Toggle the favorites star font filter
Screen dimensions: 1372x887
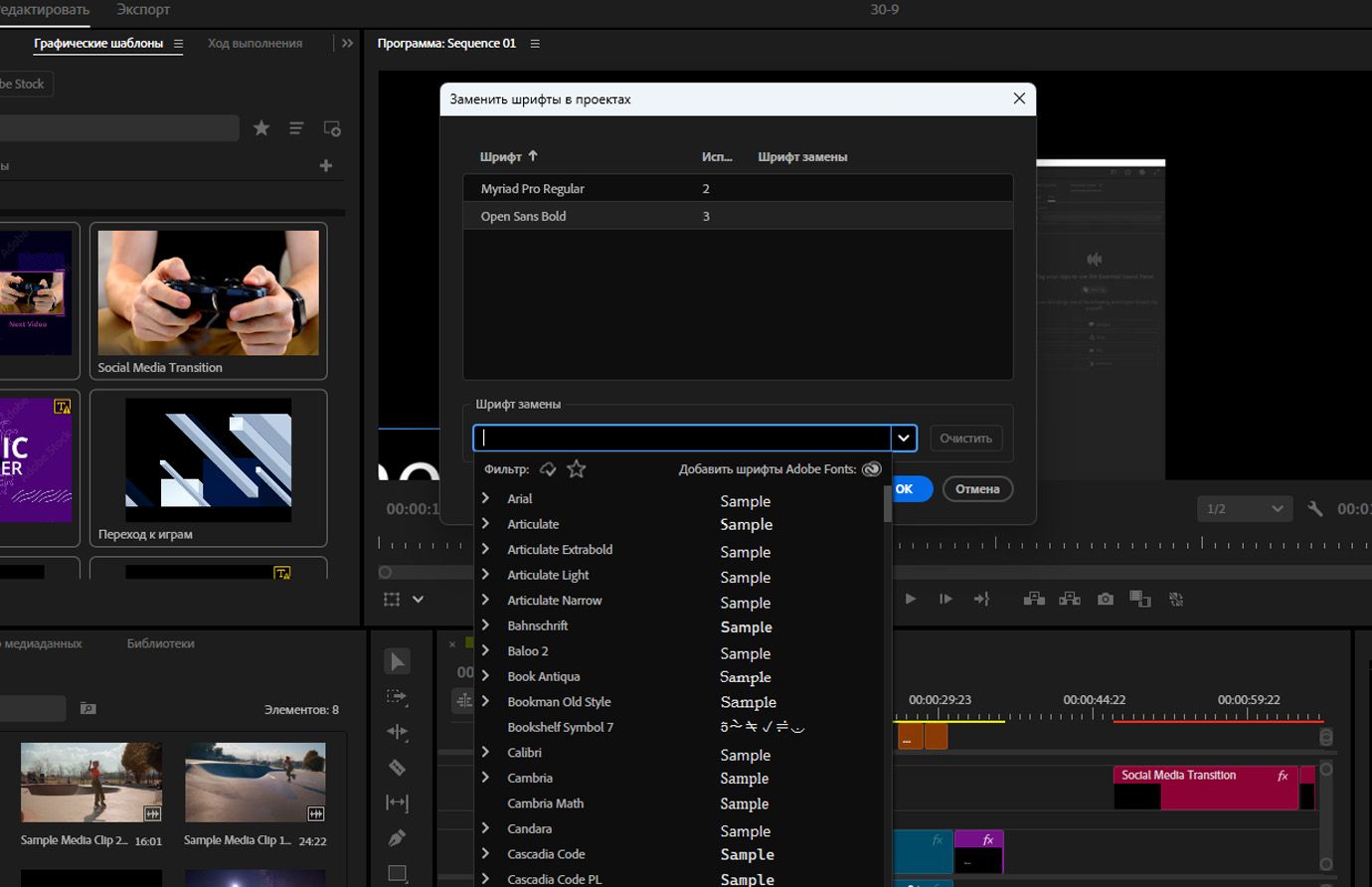click(x=577, y=469)
